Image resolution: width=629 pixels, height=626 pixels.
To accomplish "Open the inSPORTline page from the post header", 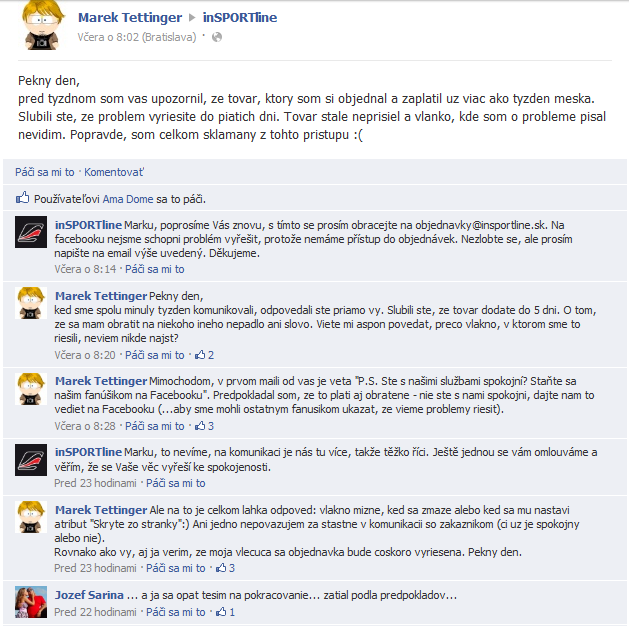I will click(x=240, y=18).
